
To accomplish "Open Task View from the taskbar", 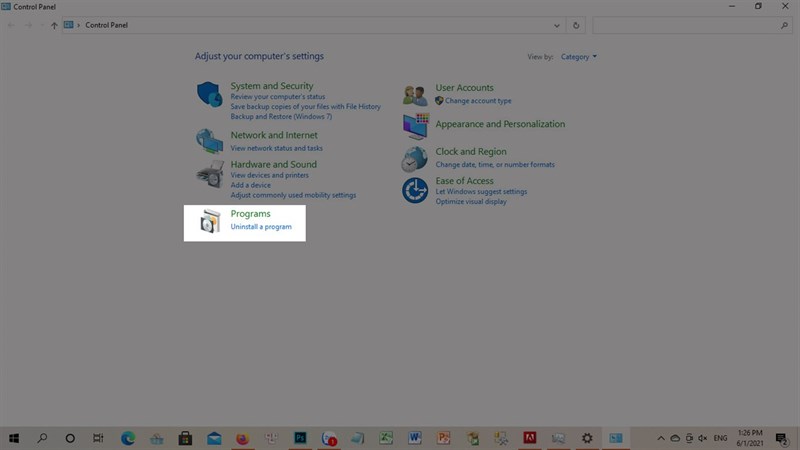I will 98,438.
